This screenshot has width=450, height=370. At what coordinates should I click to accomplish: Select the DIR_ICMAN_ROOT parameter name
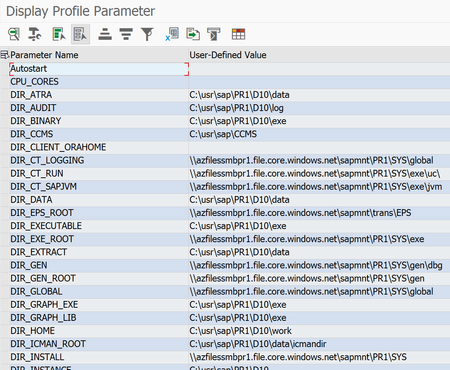pyautogui.click(x=48, y=344)
